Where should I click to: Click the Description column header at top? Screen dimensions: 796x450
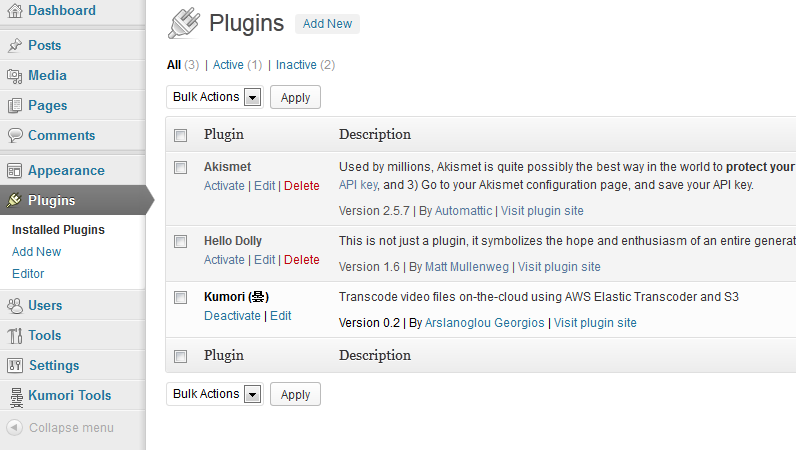[375, 134]
